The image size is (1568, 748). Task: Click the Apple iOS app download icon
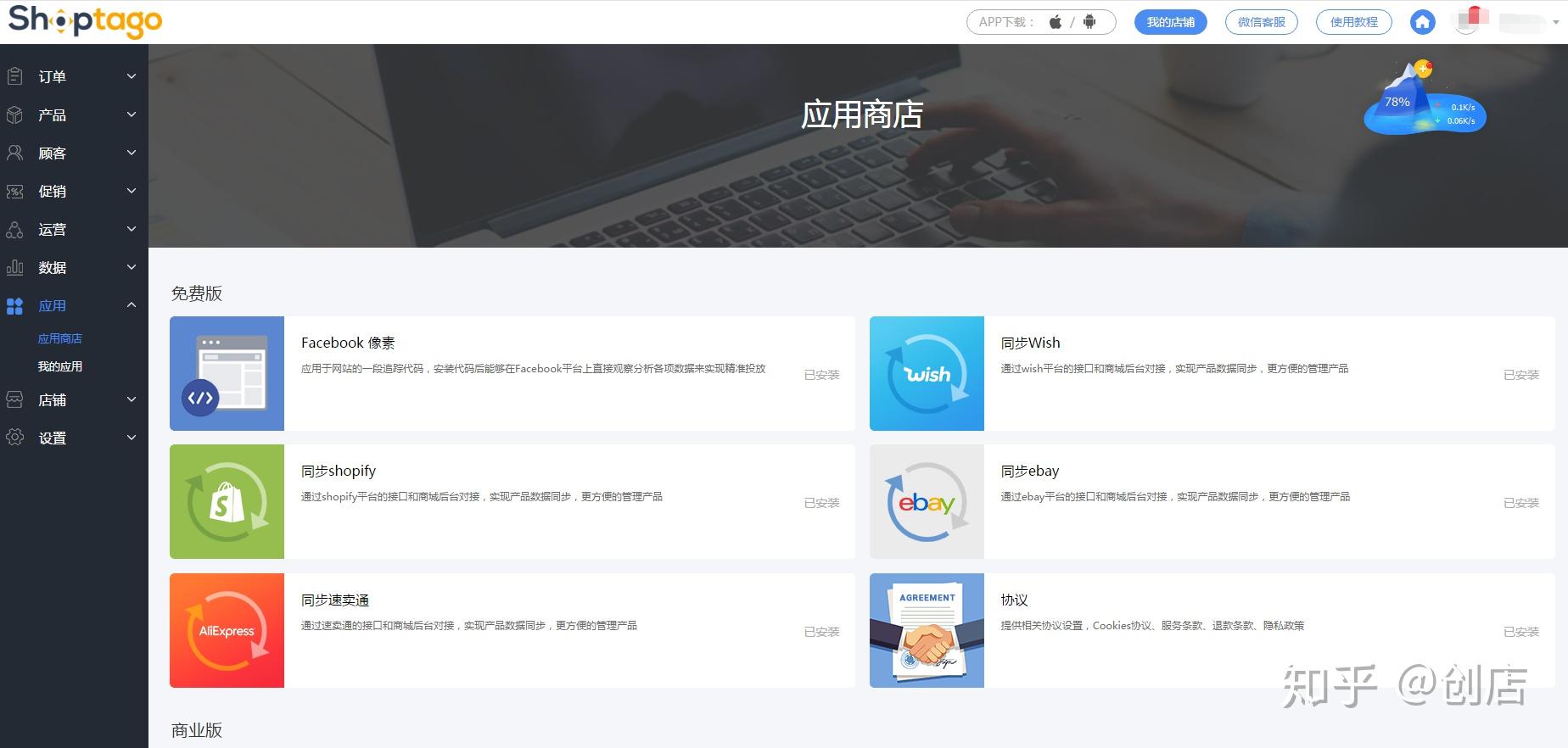(x=1056, y=22)
